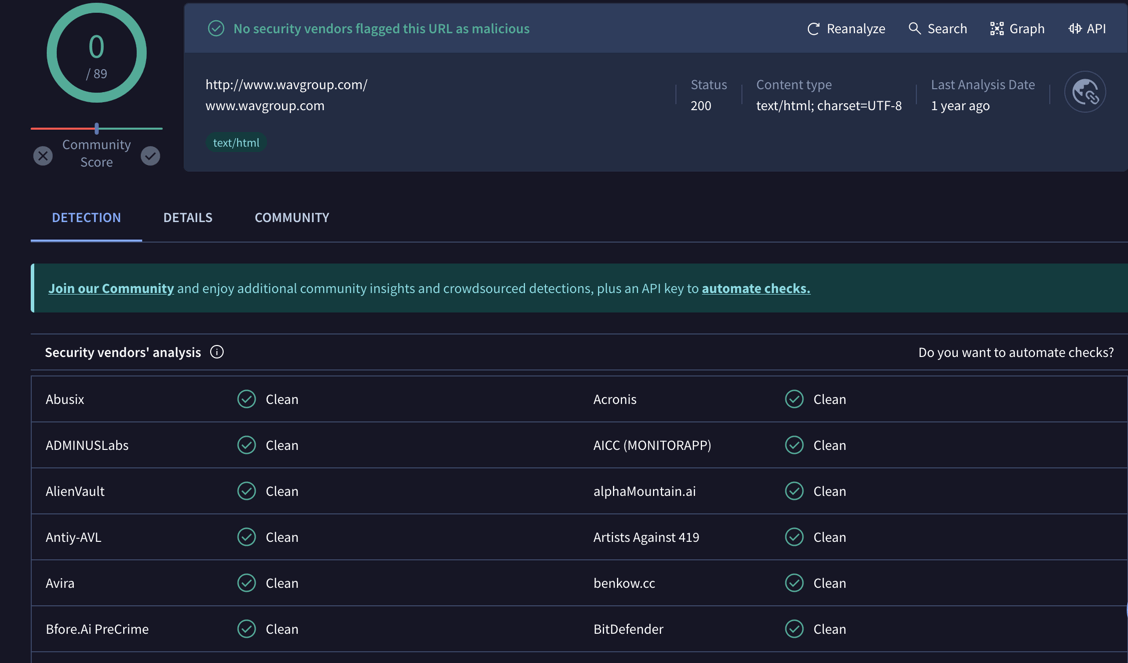Click the benkow.cc clean check icon
The width and height of the screenshot is (1128, 663).
click(x=794, y=583)
